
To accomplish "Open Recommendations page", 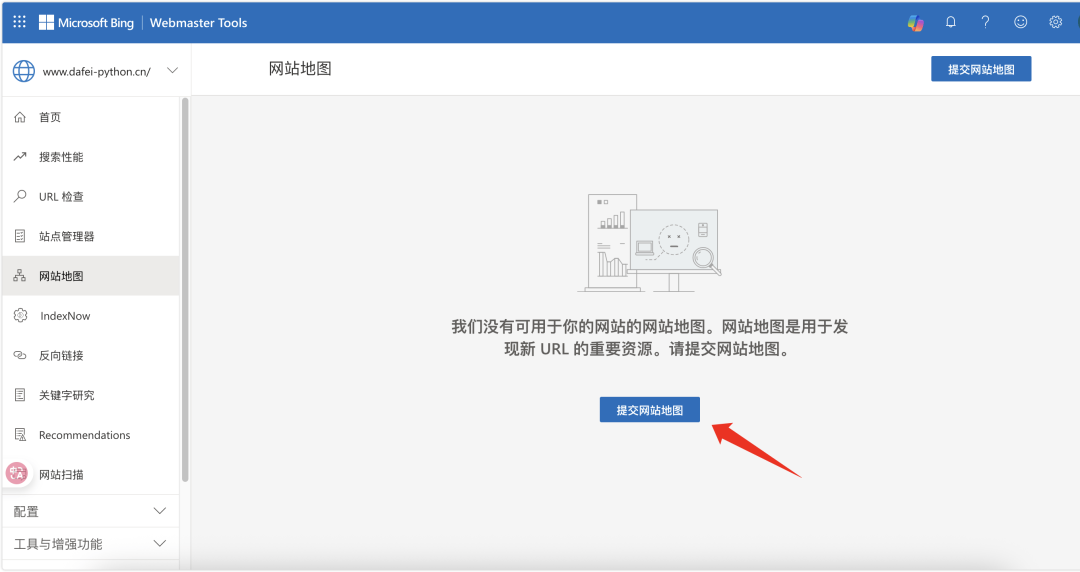I will (91, 435).
